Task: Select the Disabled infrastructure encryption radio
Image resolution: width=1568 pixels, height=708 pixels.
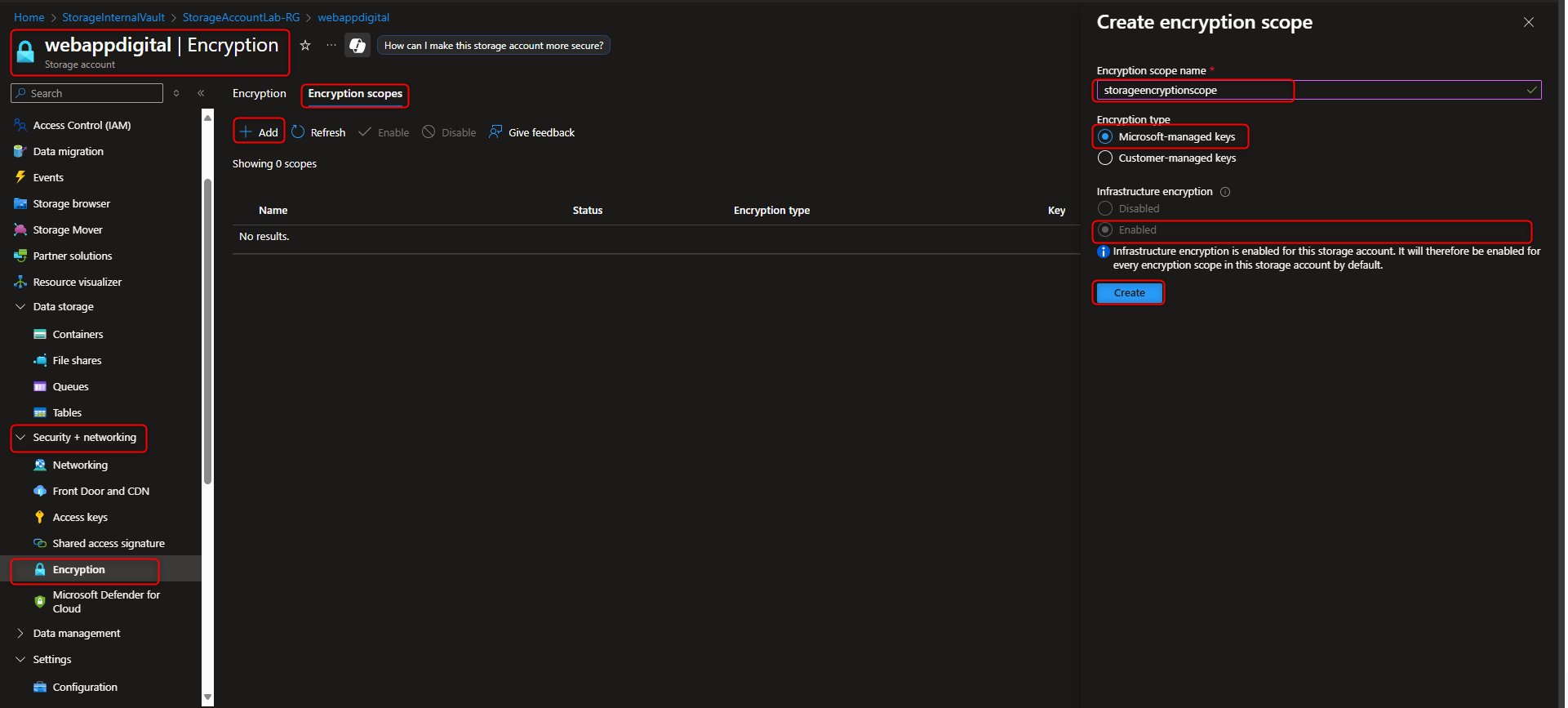Action: 1105,208
